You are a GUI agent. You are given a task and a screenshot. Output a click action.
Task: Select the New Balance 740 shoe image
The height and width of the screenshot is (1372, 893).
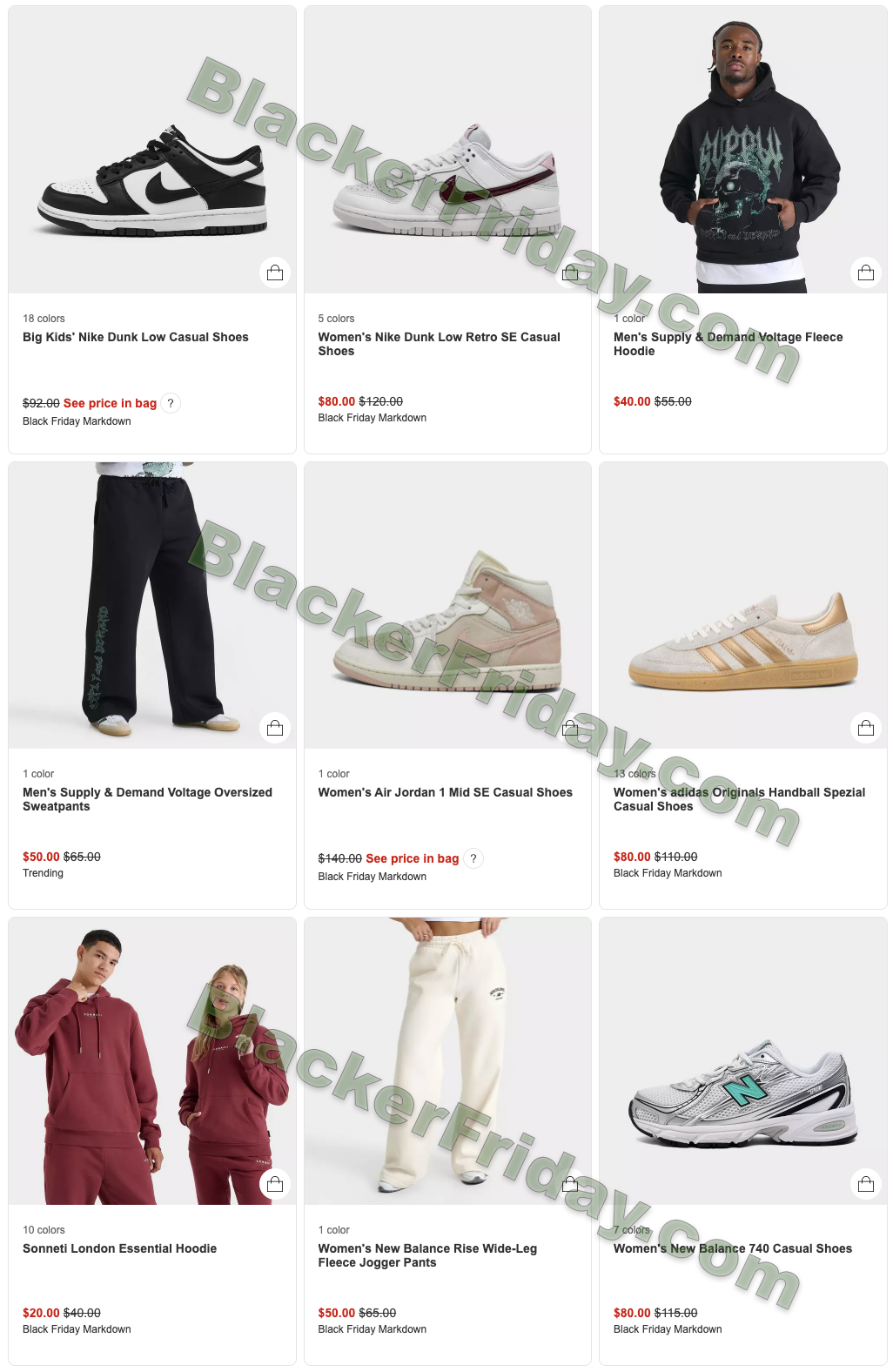743,1061
